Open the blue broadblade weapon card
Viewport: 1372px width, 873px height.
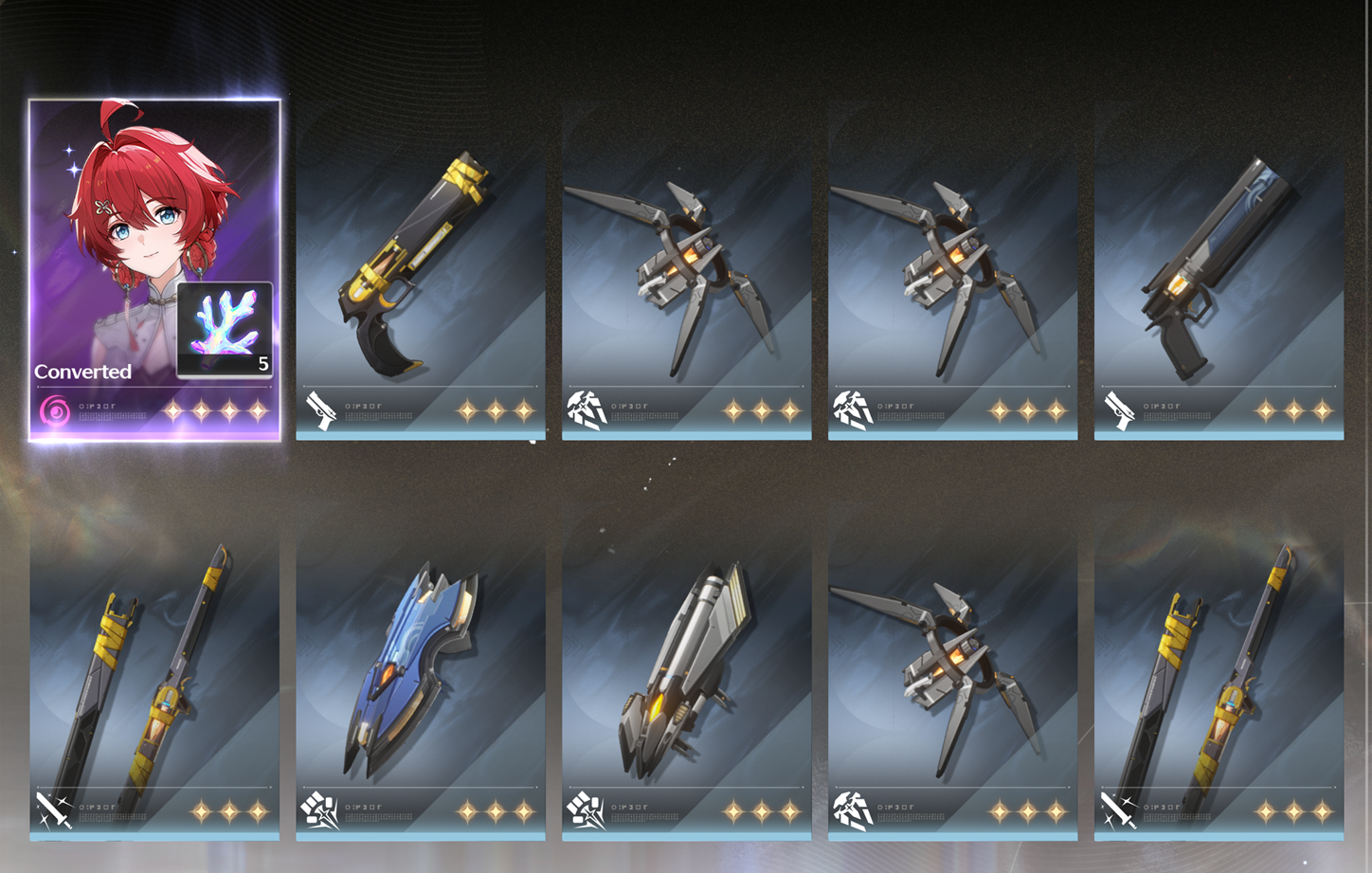click(x=421, y=673)
